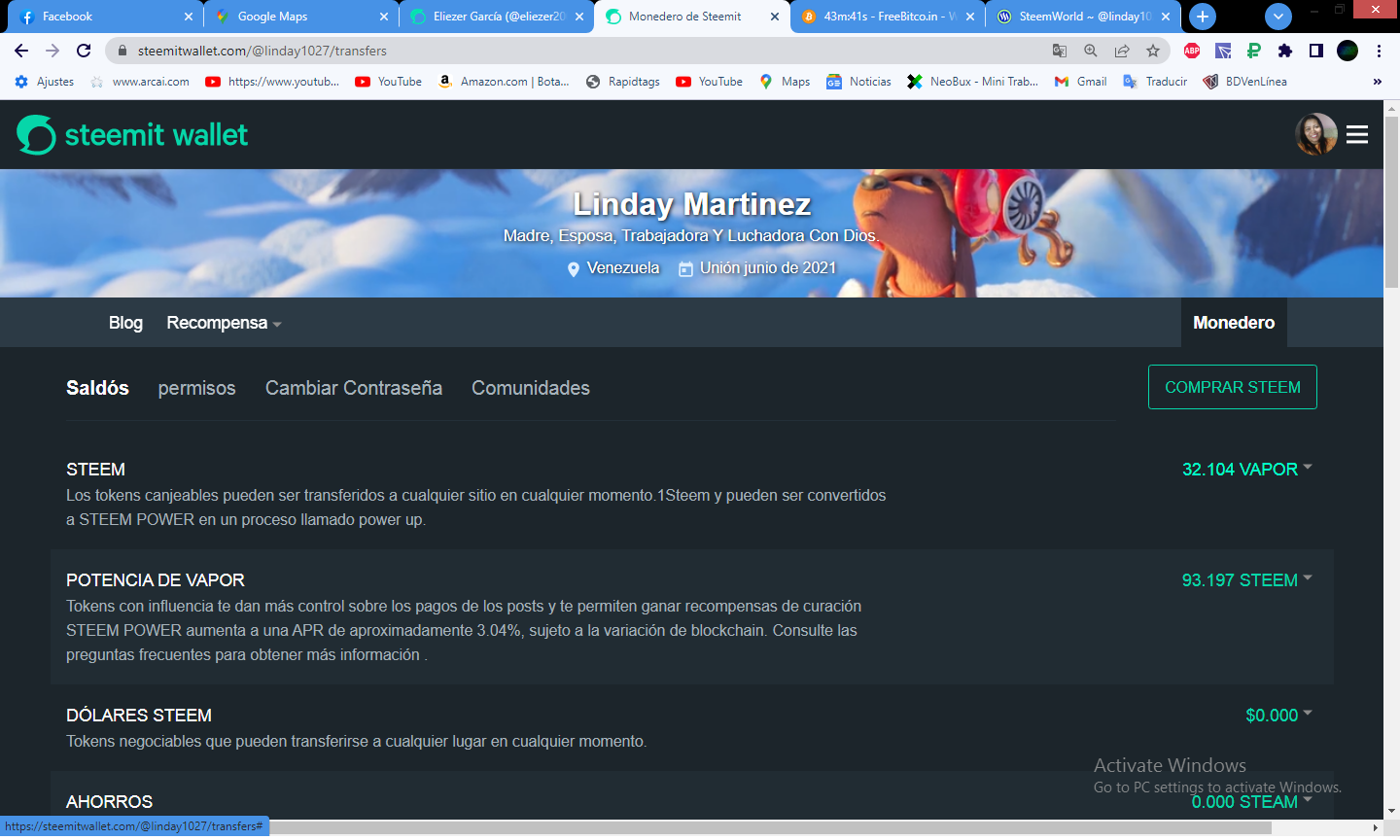Click the translate page icon in address bar

pyautogui.click(x=1060, y=51)
